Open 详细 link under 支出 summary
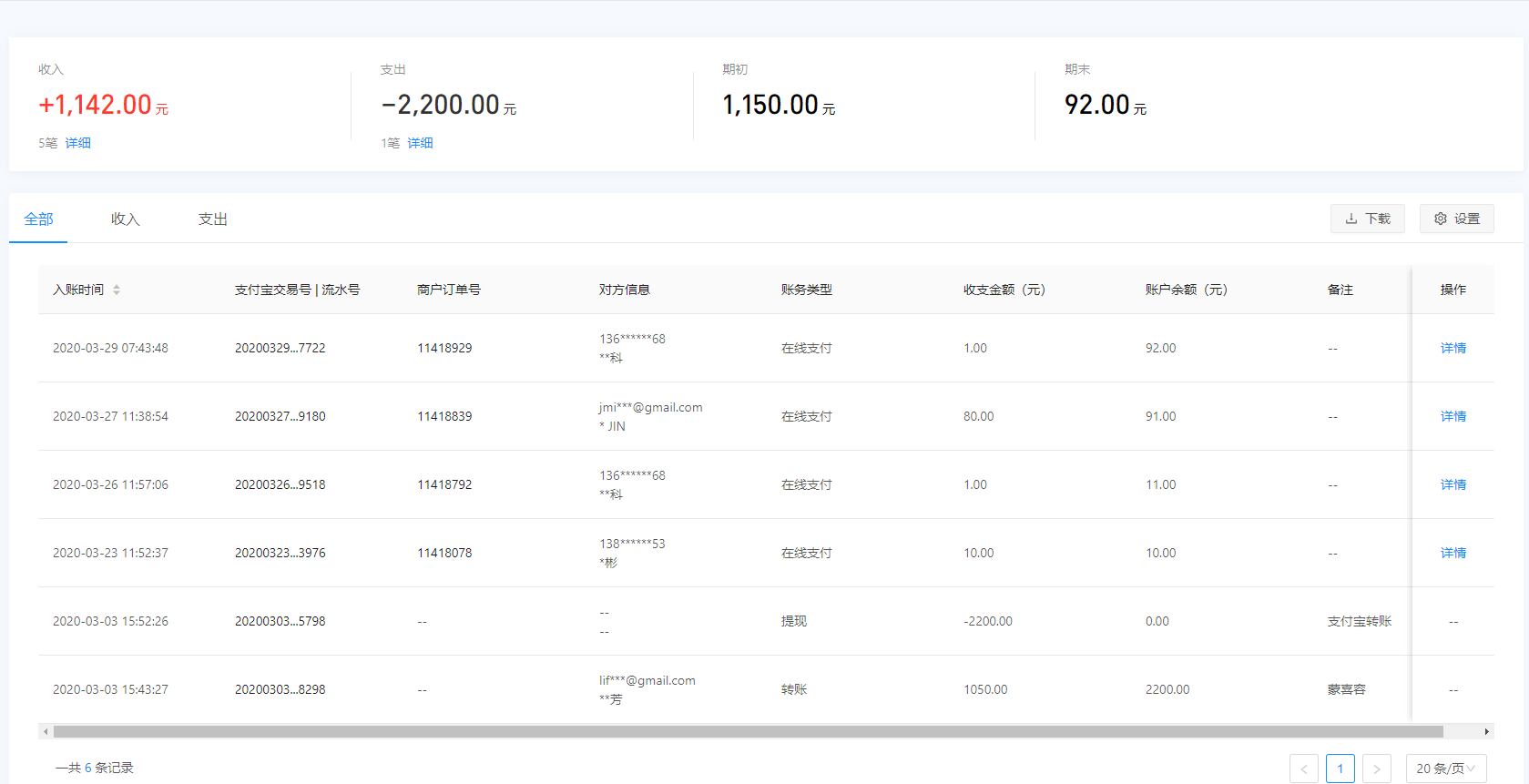The image size is (1529, 784). (x=421, y=143)
